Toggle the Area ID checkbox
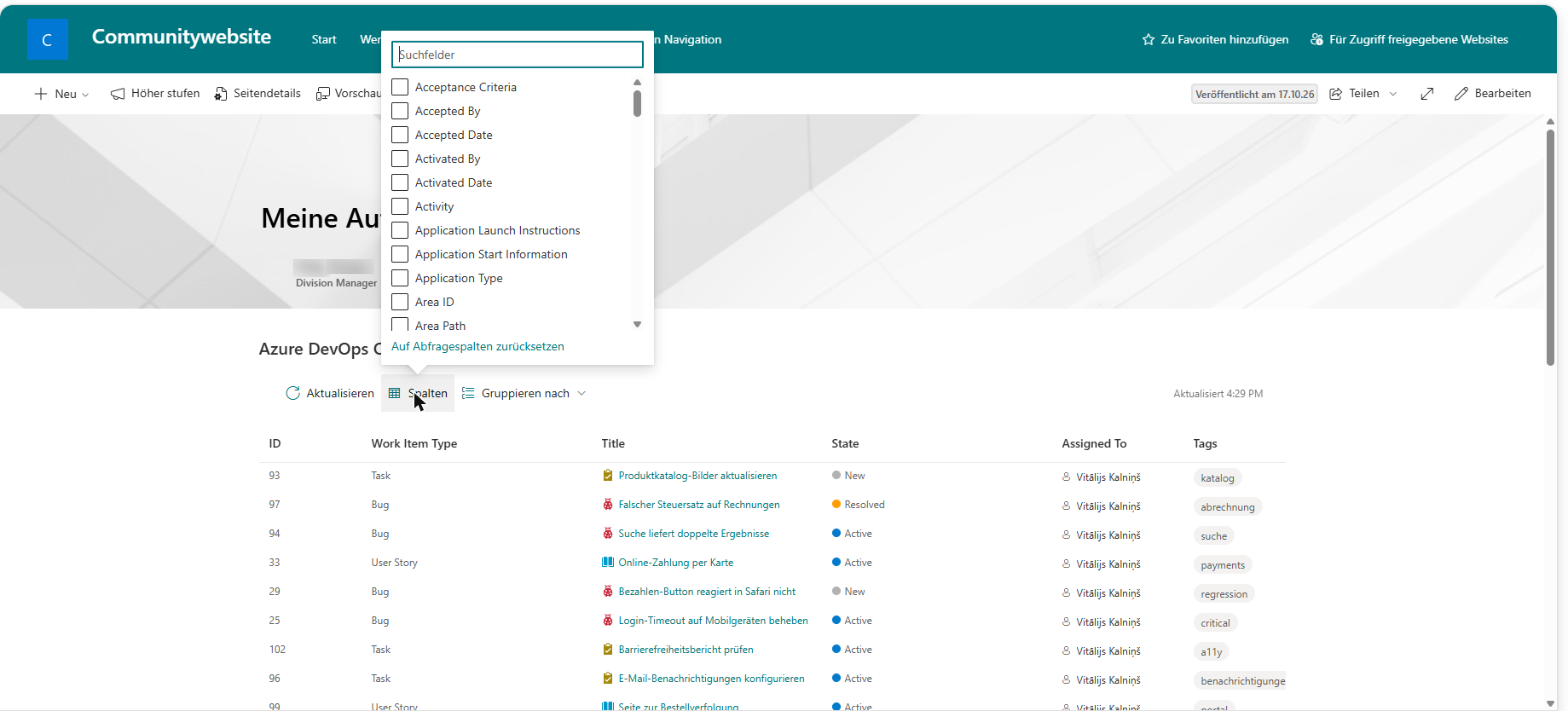This screenshot has height=711, width=1568. (x=400, y=302)
